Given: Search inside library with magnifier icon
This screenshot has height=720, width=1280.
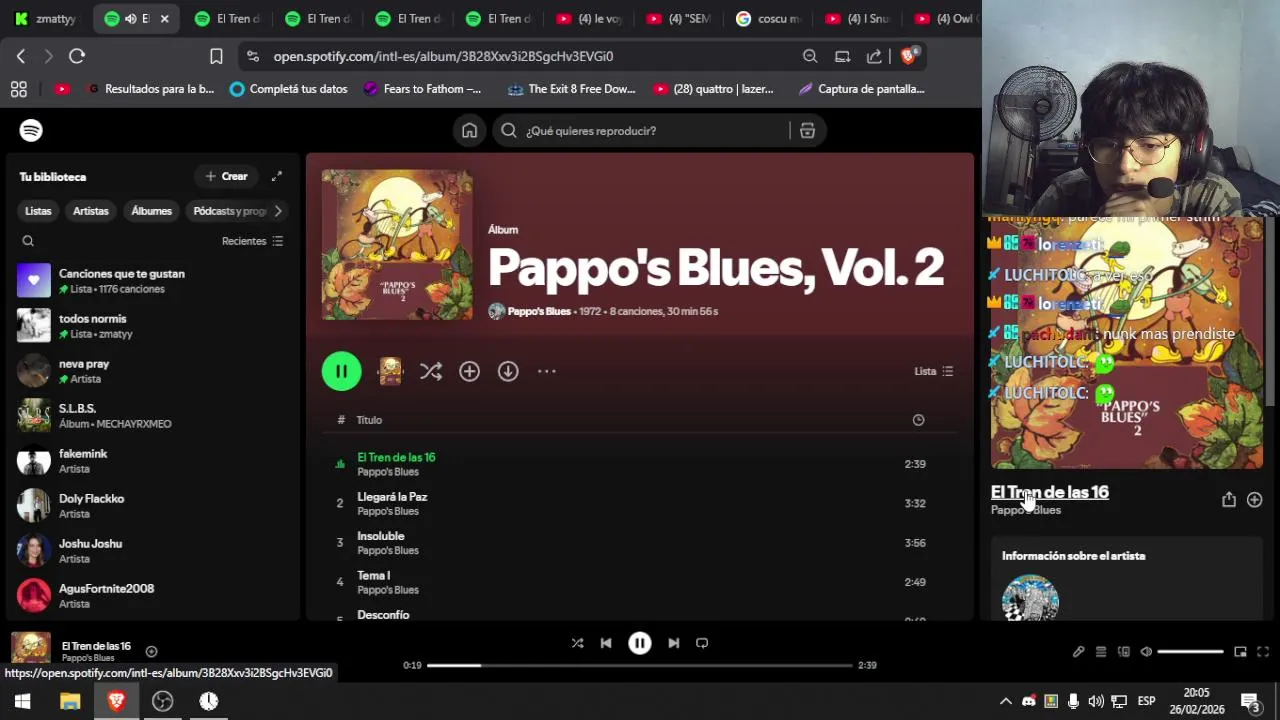Looking at the screenshot, I should point(28,241).
